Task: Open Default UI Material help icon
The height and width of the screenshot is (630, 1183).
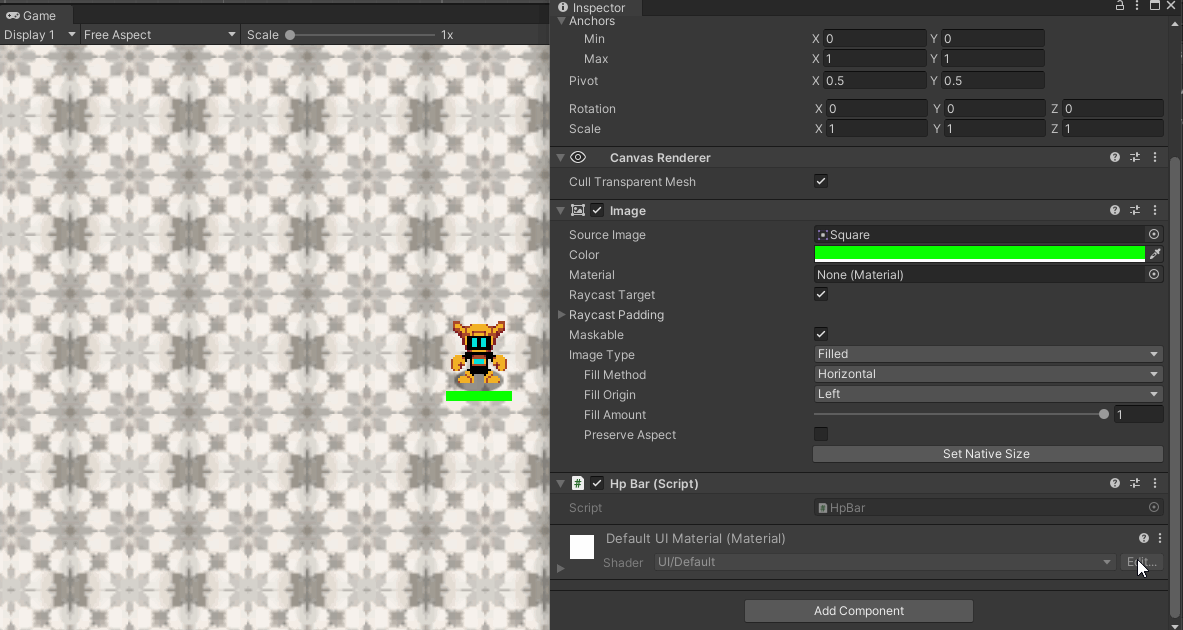Action: pos(1144,538)
